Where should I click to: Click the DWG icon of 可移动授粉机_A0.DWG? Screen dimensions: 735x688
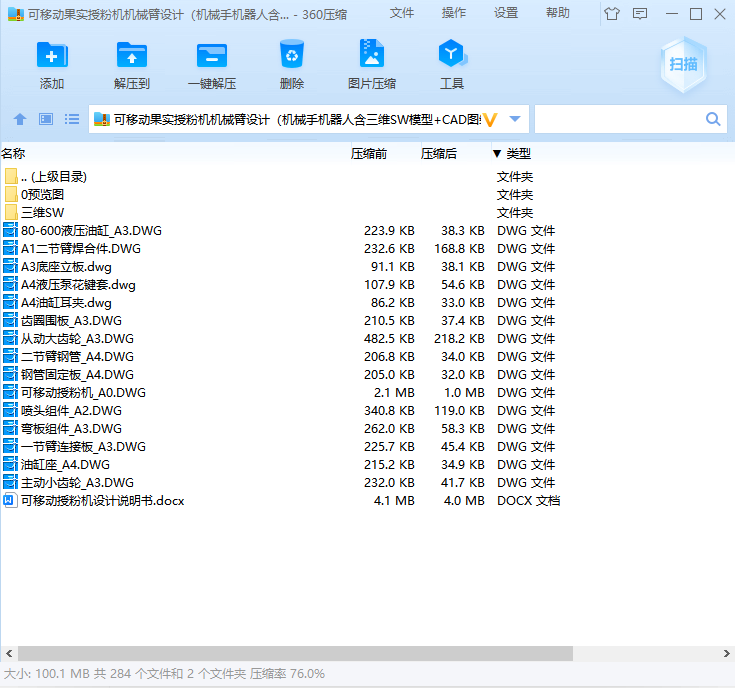10,392
